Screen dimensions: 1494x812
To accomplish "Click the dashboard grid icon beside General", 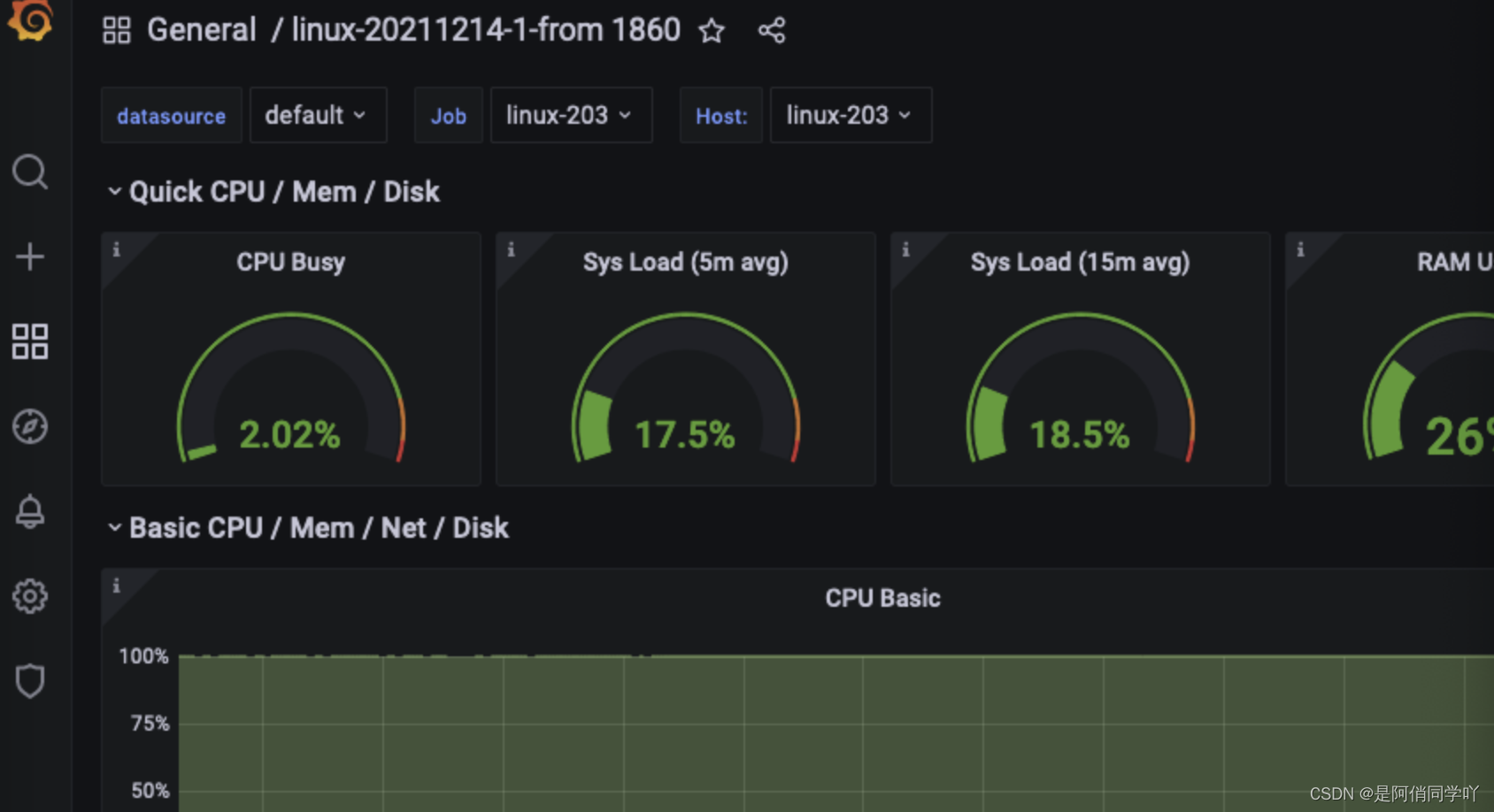I will (117, 30).
